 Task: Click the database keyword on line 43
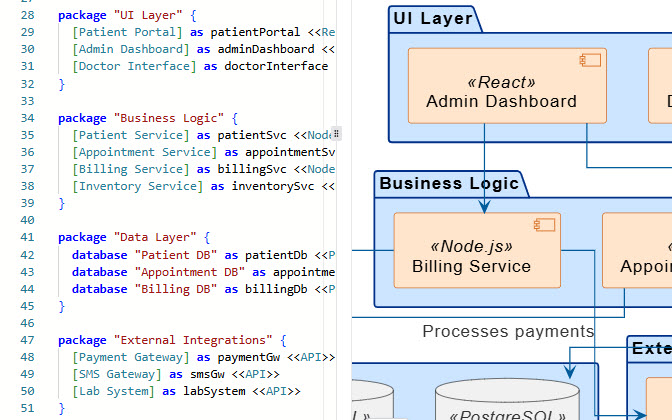pyautogui.click(x=99, y=272)
